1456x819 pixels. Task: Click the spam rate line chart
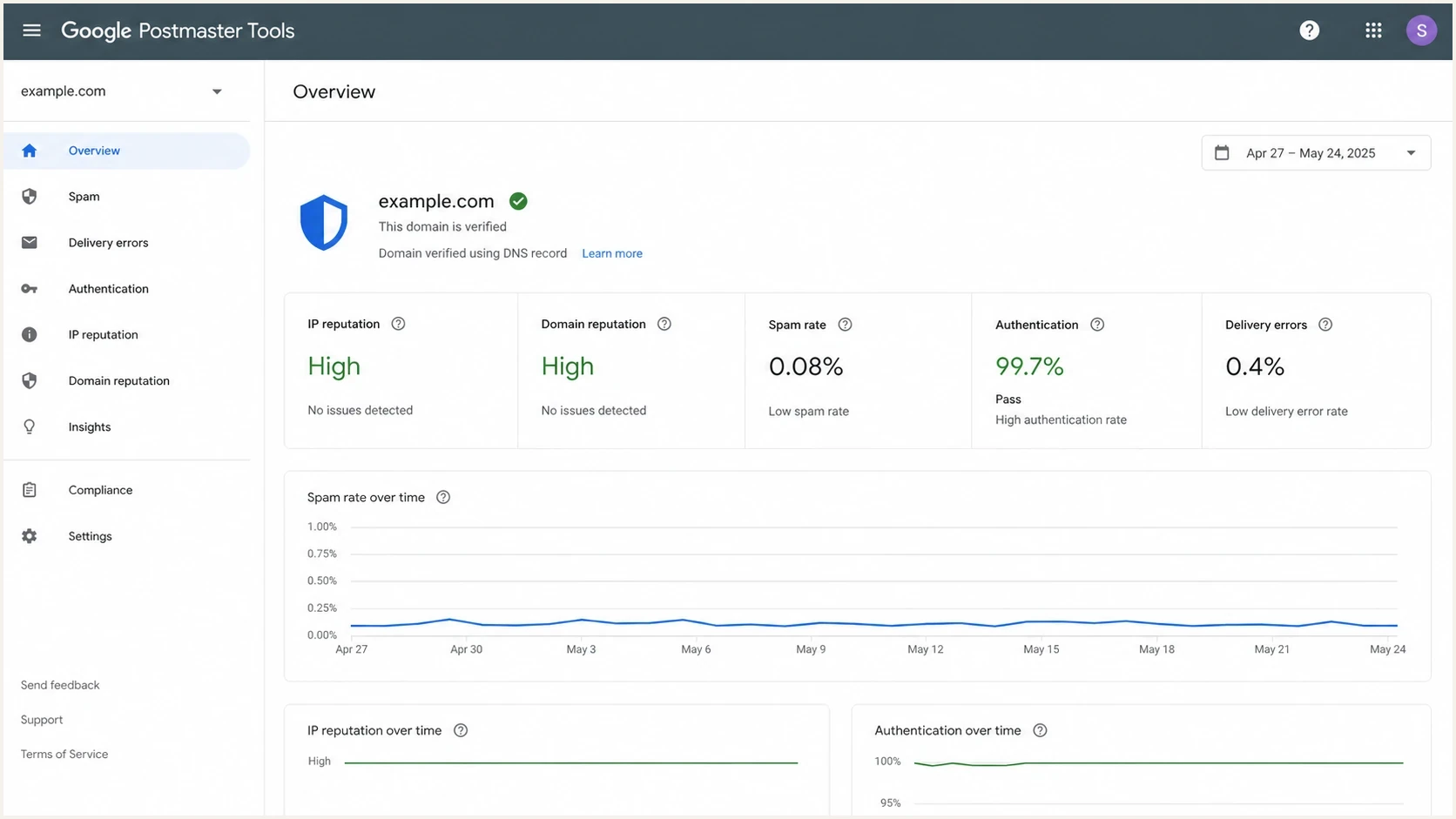pyautogui.click(x=873, y=623)
